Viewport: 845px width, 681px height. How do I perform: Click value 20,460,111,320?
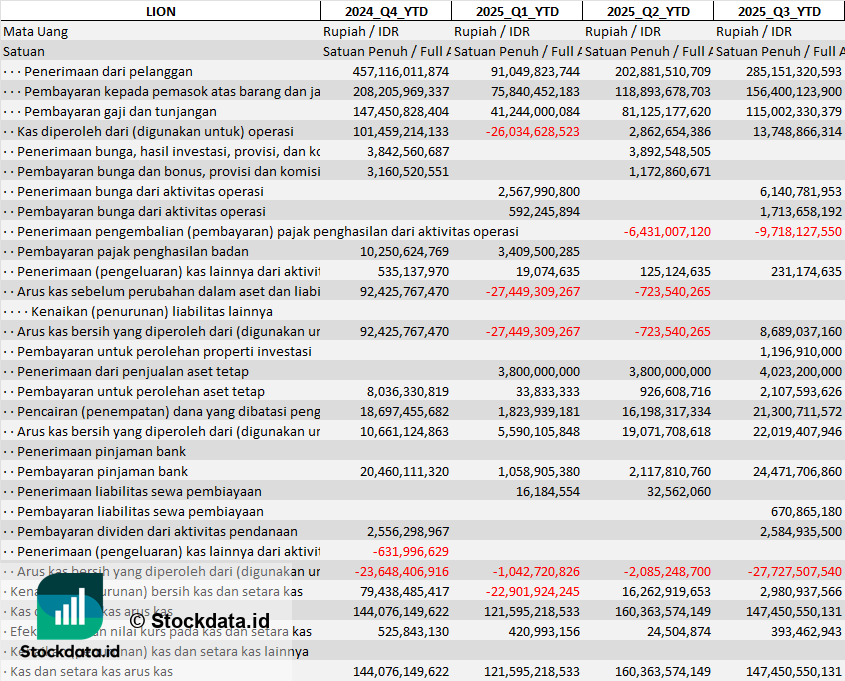click(404, 471)
